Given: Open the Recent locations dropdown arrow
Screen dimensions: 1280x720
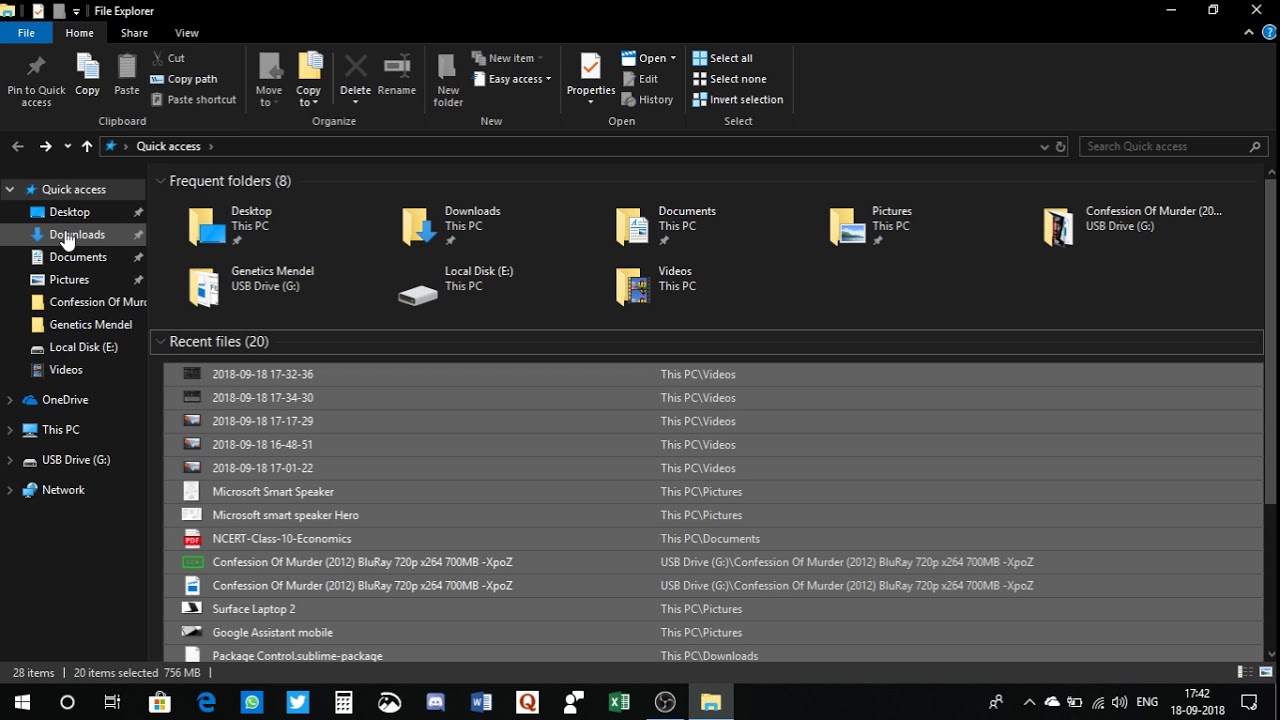Looking at the screenshot, I should [x=67, y=146].
